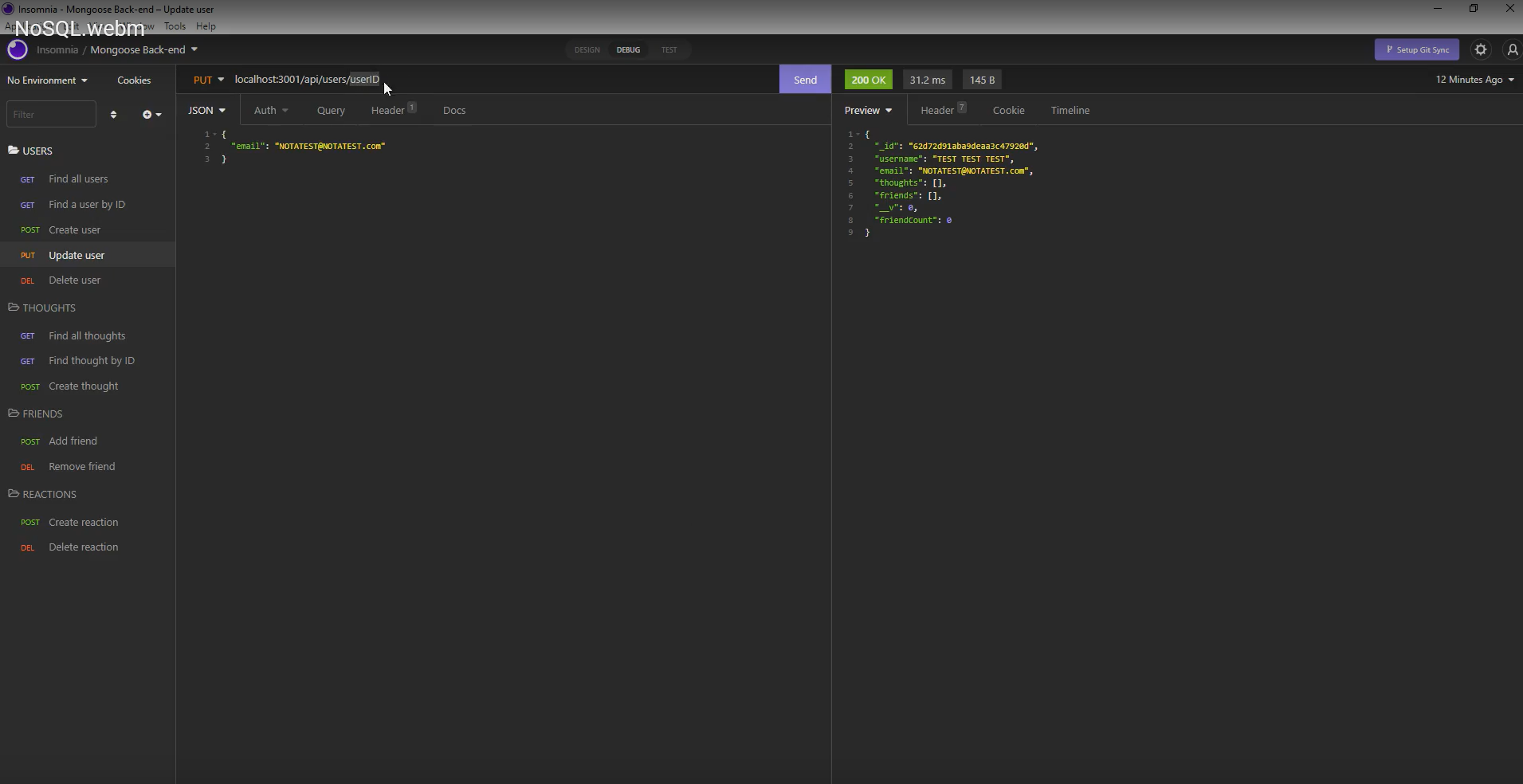Switch to TEST view
Viewport: 1523px width, 784px height.
click(x=669, y=50)
